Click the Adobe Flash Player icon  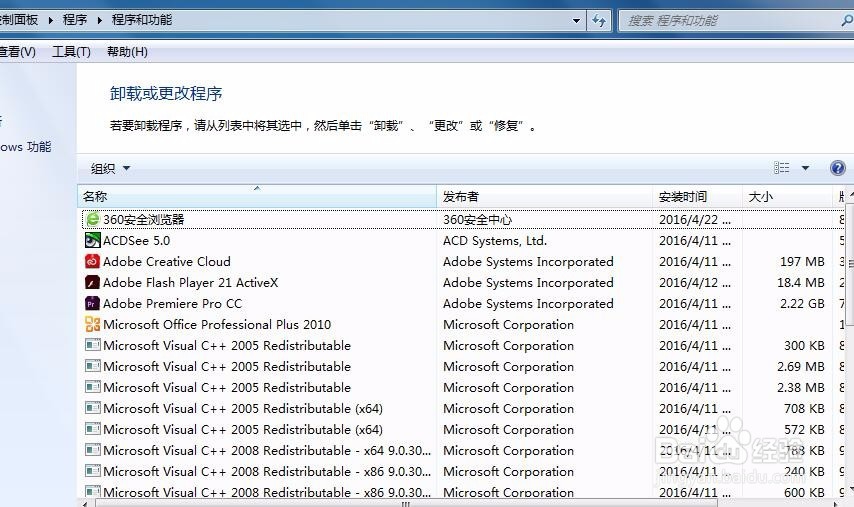[93, 282]
